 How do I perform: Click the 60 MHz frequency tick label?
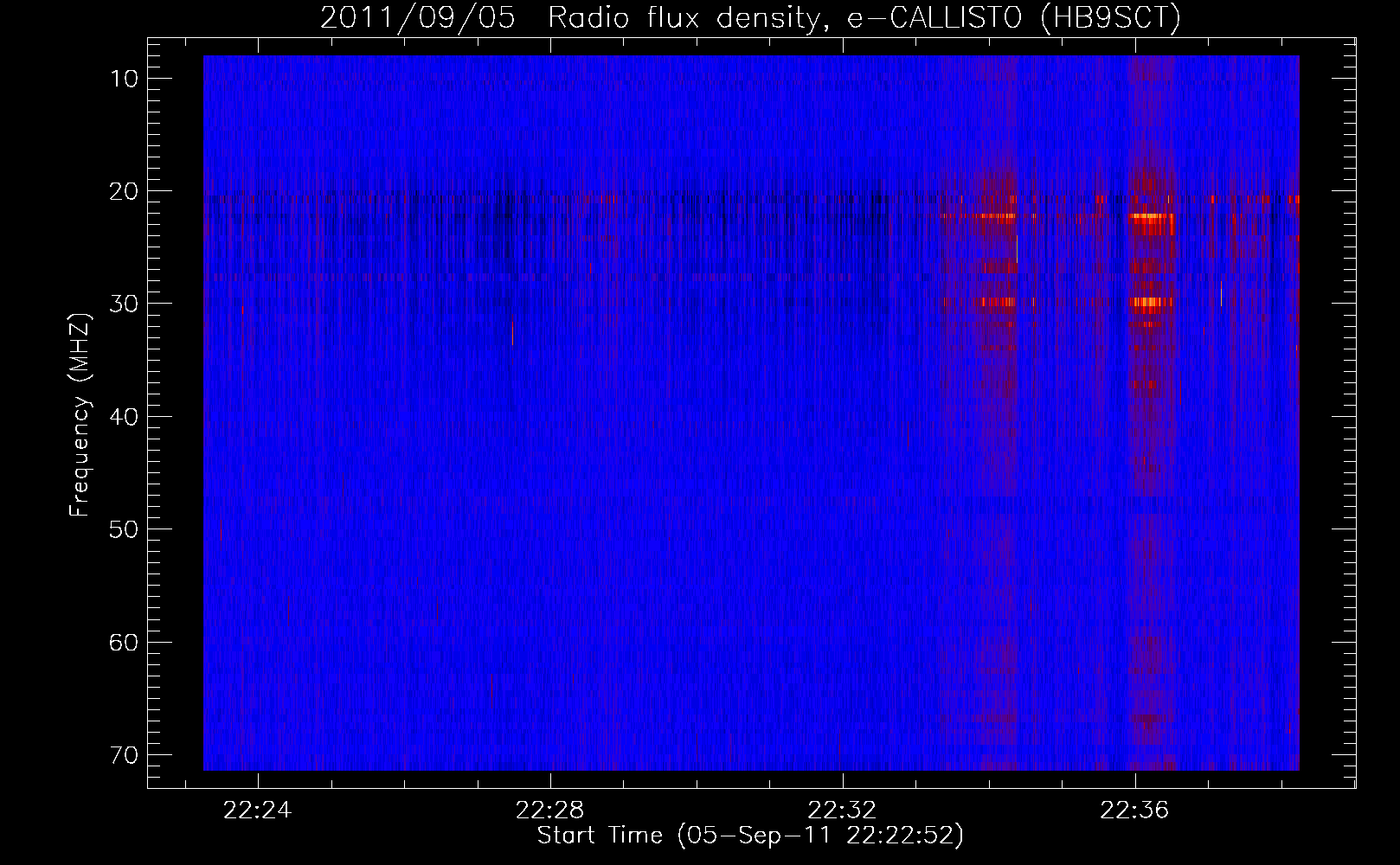[124, 642]
